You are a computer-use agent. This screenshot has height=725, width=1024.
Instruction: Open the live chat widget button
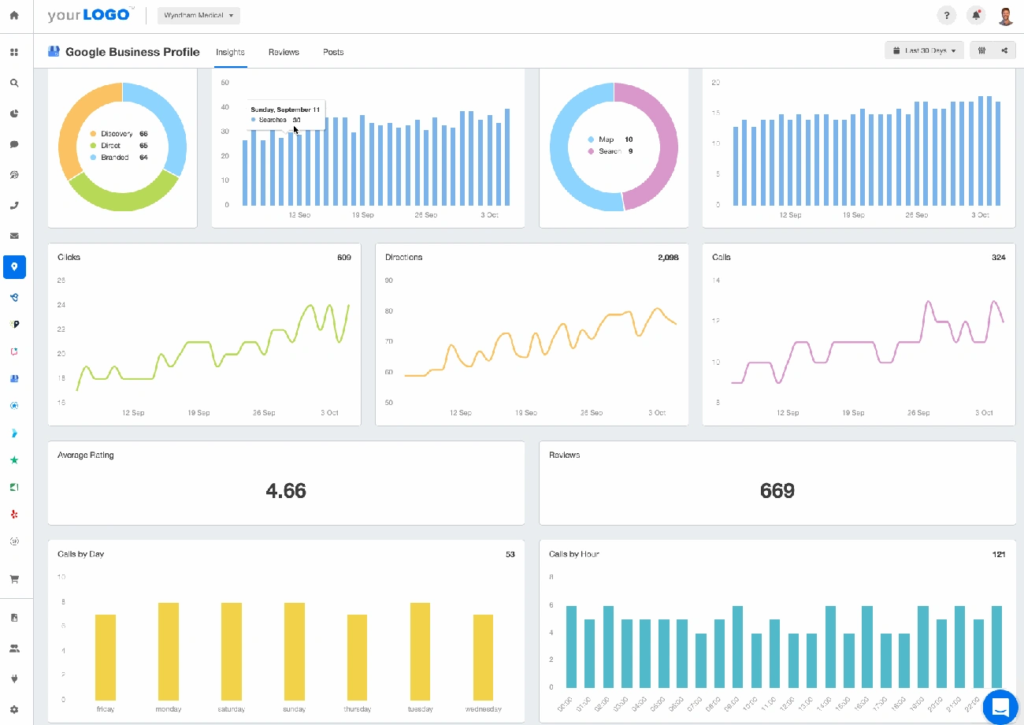pyautogui.click(x=1000, y=706)
